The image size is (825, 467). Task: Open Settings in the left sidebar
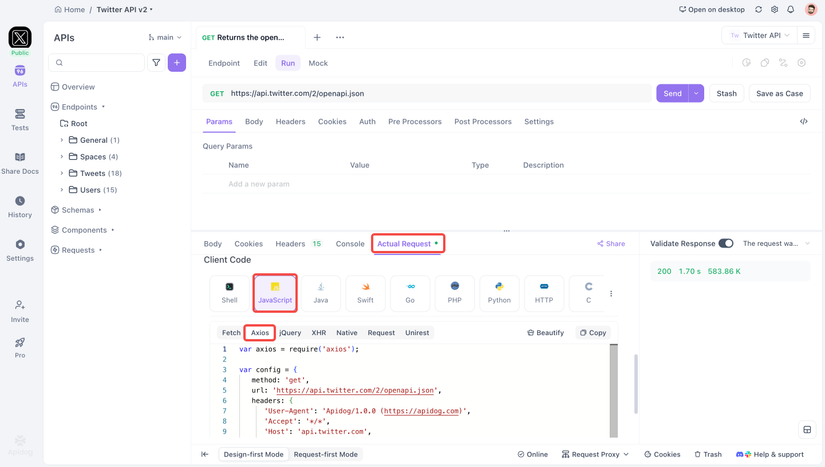pos(20,250)
